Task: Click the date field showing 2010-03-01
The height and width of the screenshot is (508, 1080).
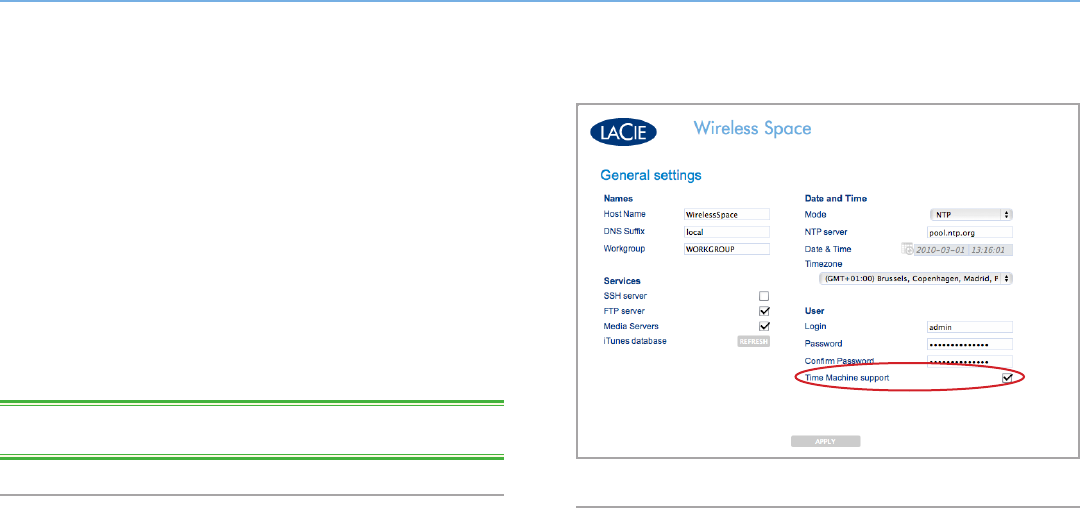Action: [941, 250]
